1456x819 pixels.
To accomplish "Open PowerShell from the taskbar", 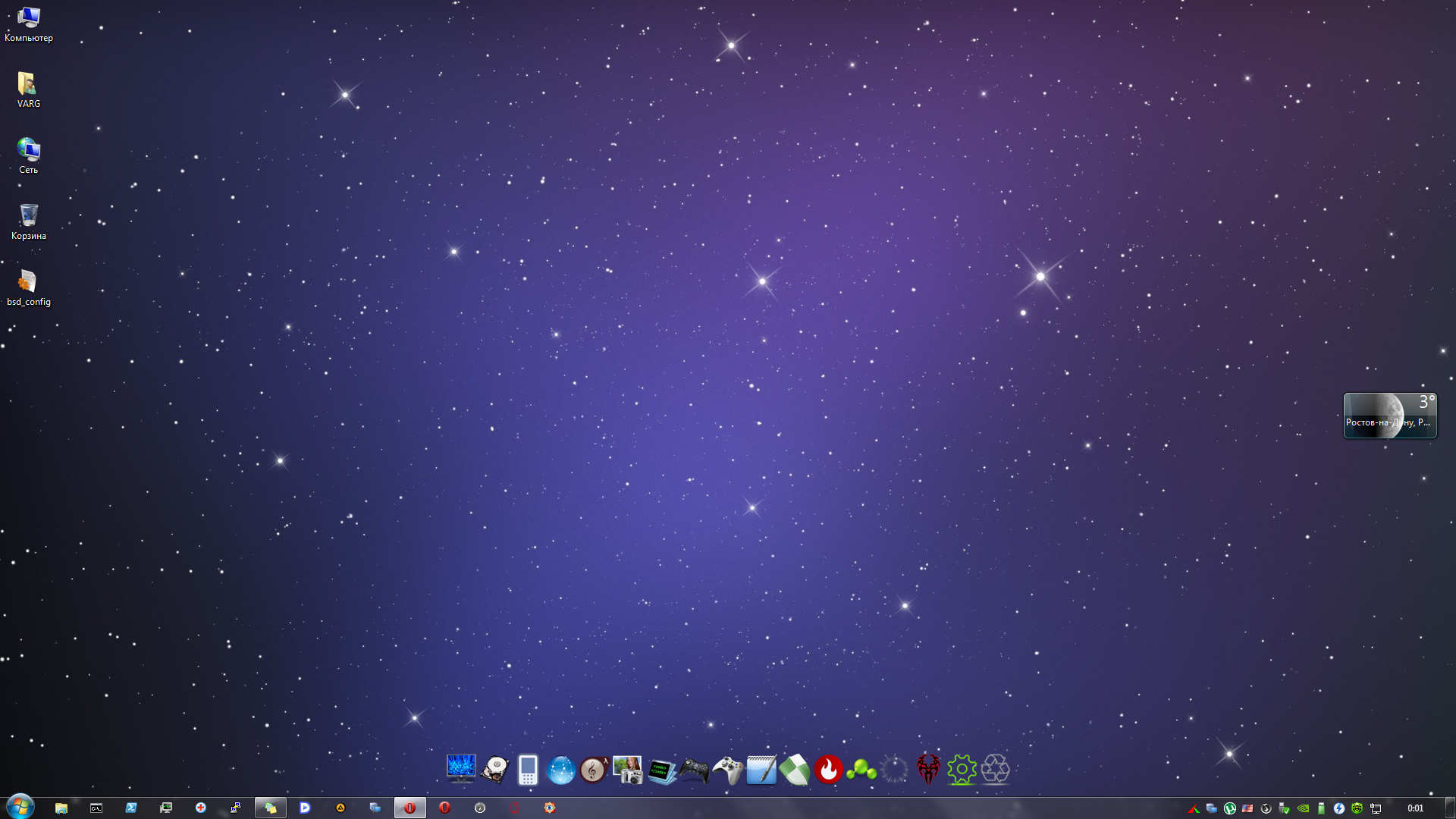I will point(131,808).
